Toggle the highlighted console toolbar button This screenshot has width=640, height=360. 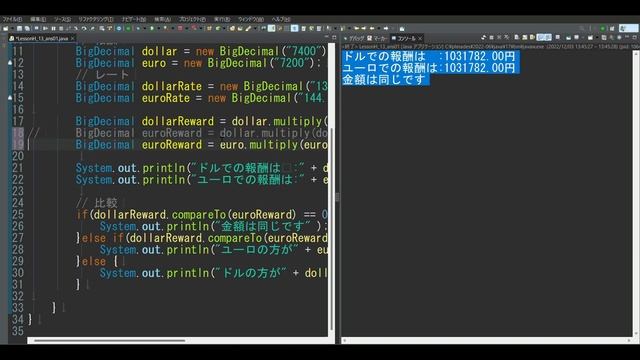pyautogui.click(x=544, y=38)
